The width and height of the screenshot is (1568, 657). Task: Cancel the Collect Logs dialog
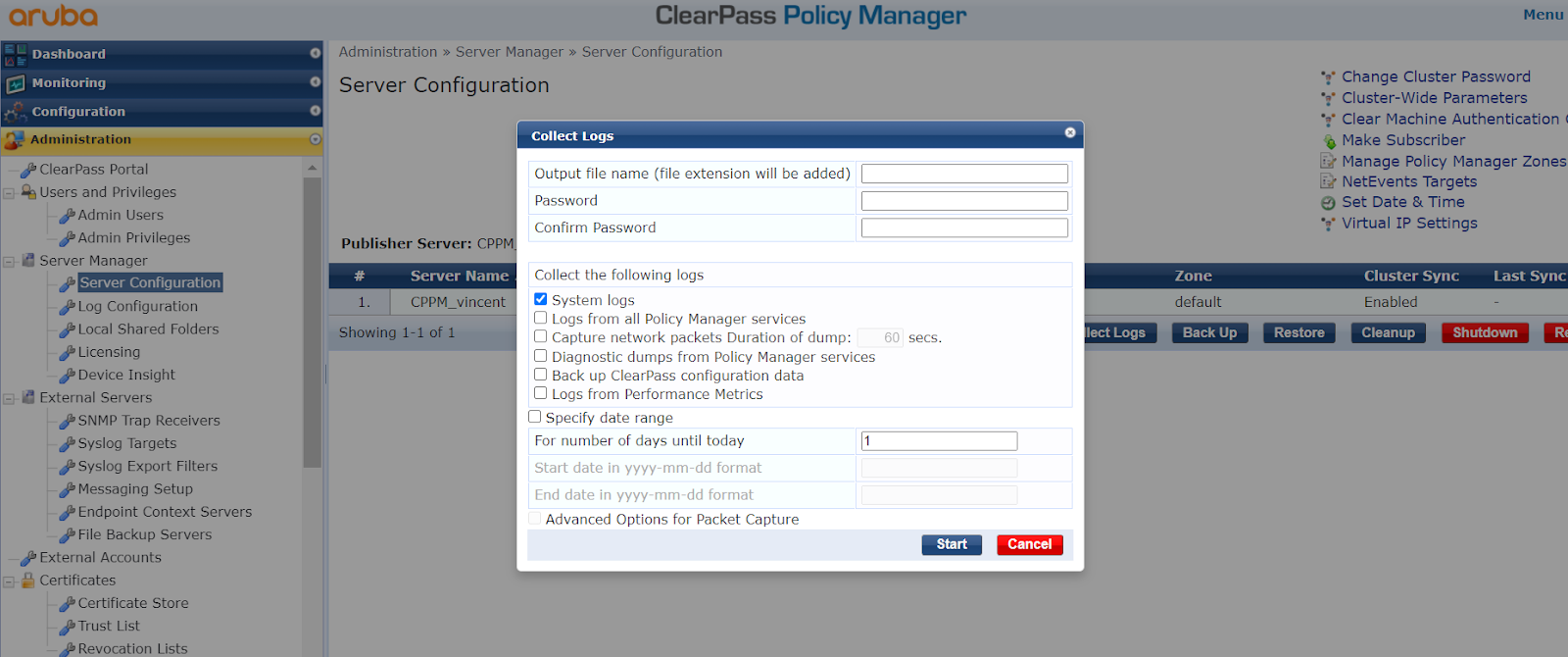pos(1030,544)
